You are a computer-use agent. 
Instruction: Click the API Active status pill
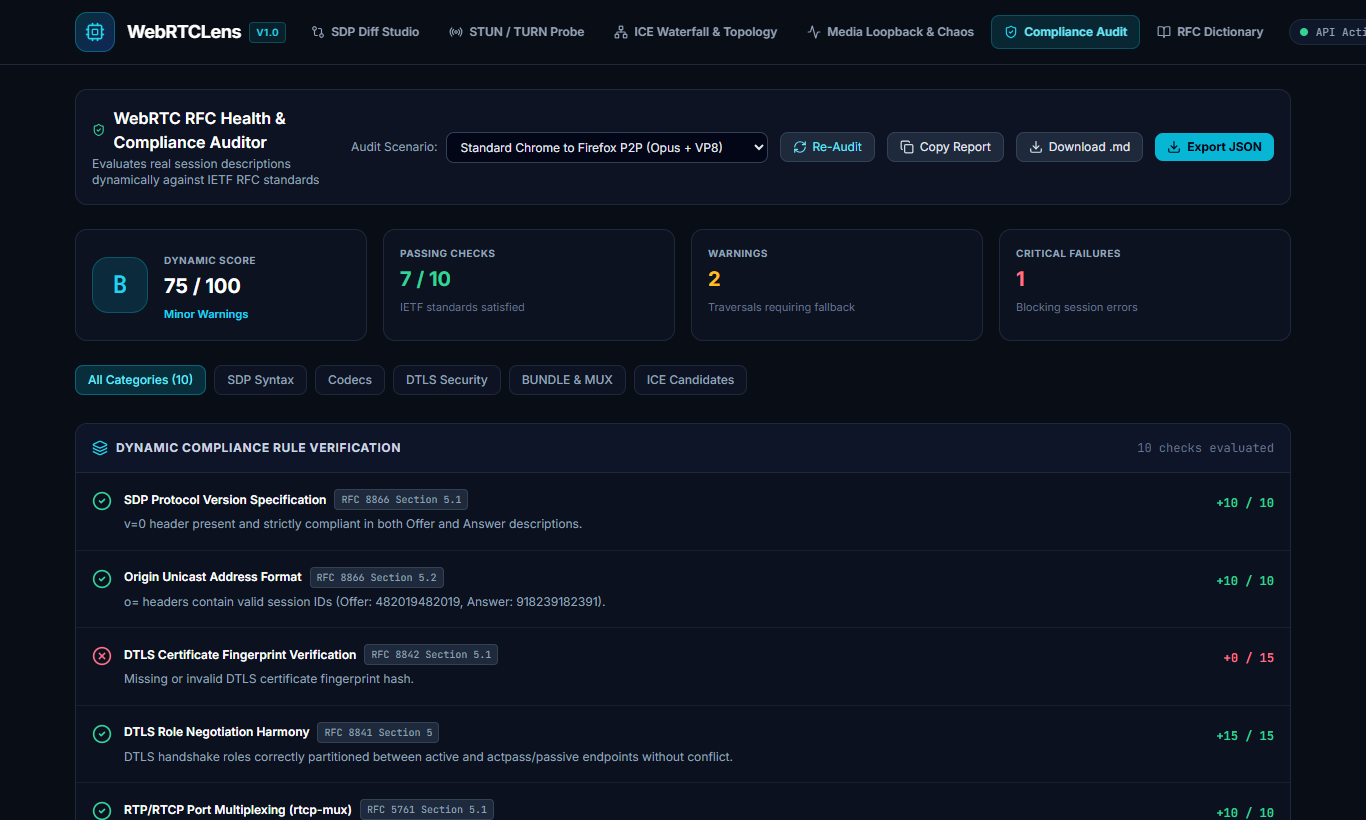pyautogui.click(x=1328, y=32)
